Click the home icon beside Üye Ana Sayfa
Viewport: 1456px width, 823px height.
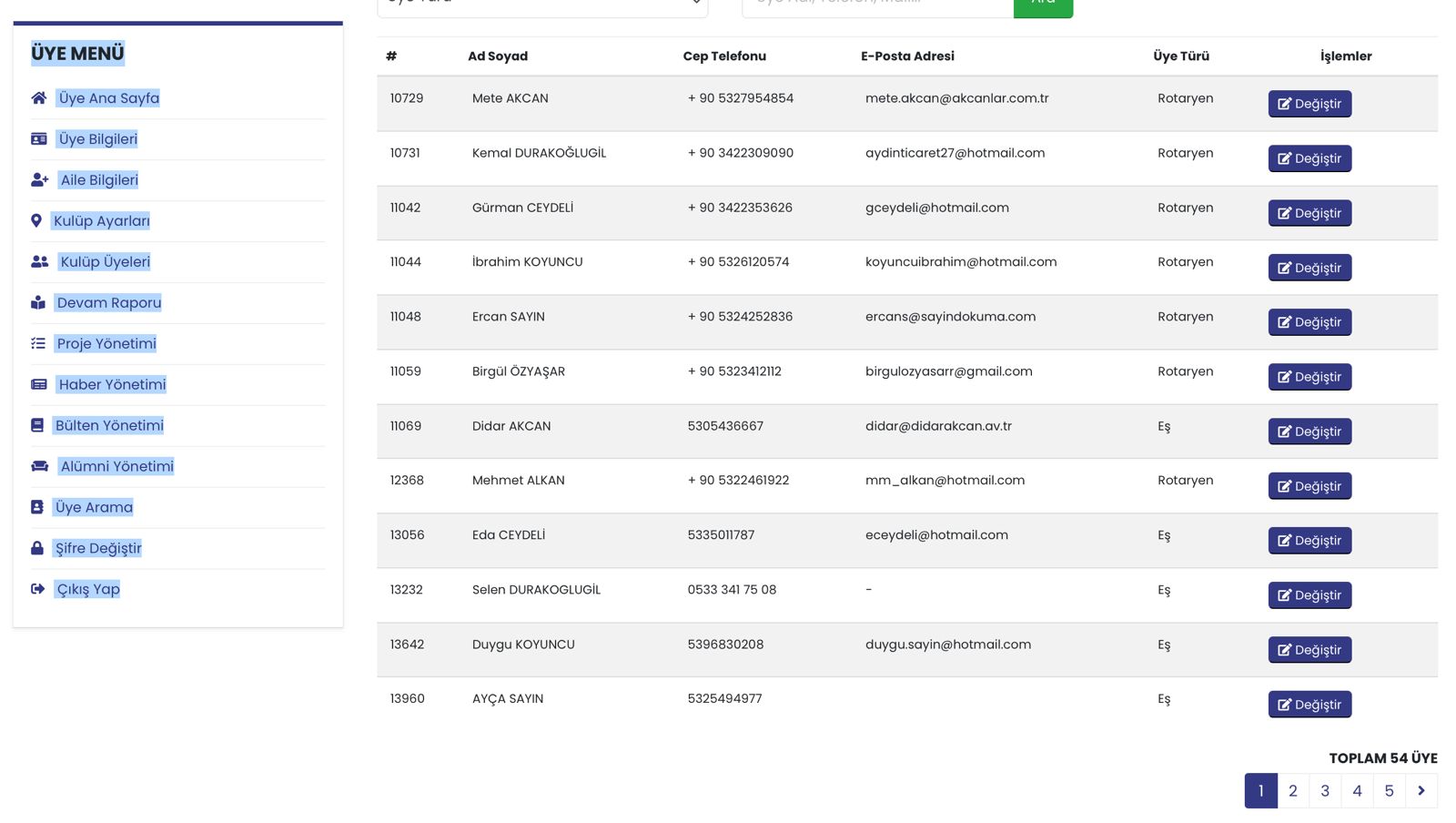(38, 98)
